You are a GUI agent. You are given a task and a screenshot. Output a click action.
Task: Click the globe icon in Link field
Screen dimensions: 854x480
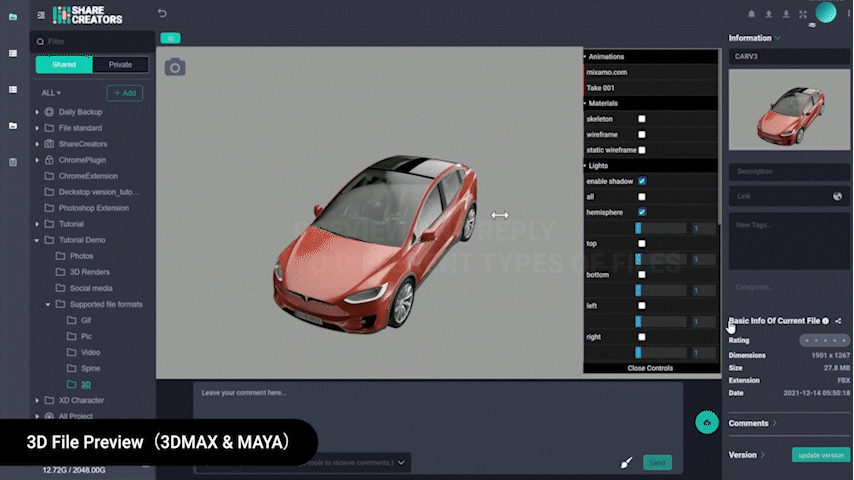(x=837, y=196)
